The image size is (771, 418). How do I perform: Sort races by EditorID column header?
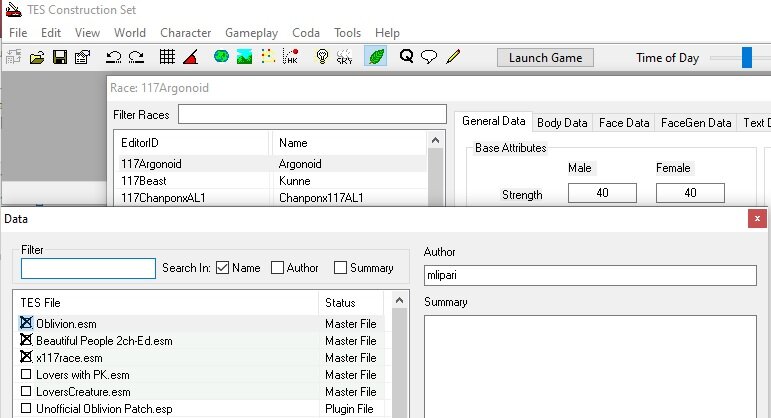click(193, 143)
